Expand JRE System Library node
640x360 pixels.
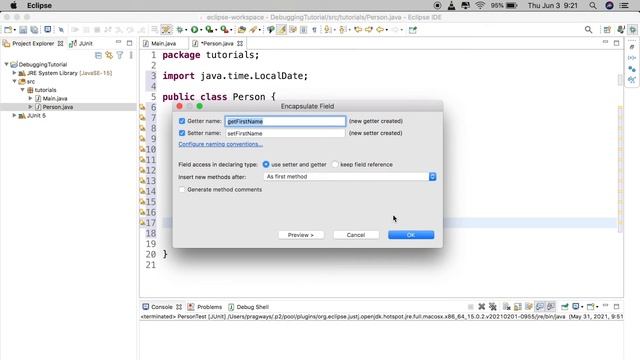pyautogui.click(x=14, y=73)
